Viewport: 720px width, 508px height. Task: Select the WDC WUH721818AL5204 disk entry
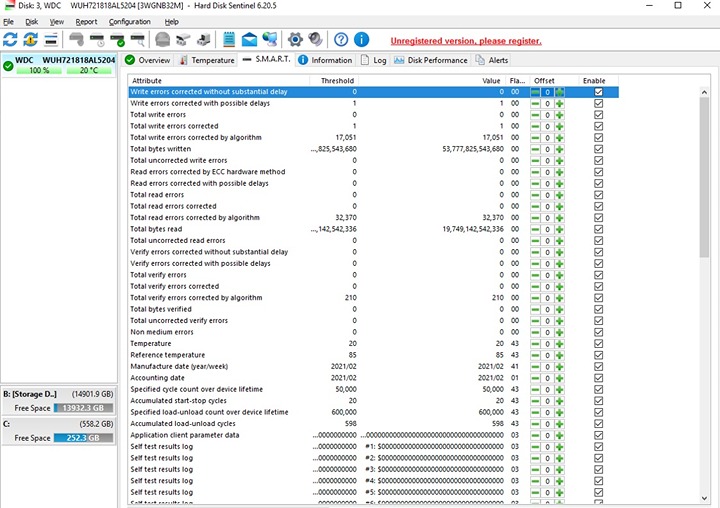59,65
